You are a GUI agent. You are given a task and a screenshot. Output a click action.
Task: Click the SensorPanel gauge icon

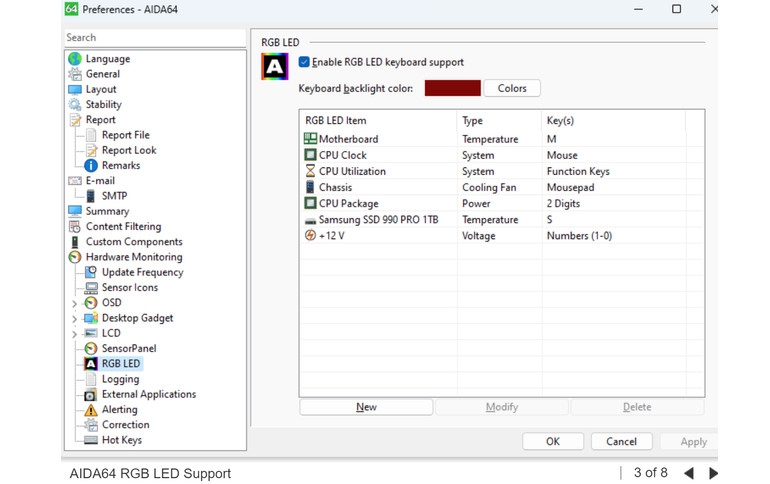coord(91,349)
